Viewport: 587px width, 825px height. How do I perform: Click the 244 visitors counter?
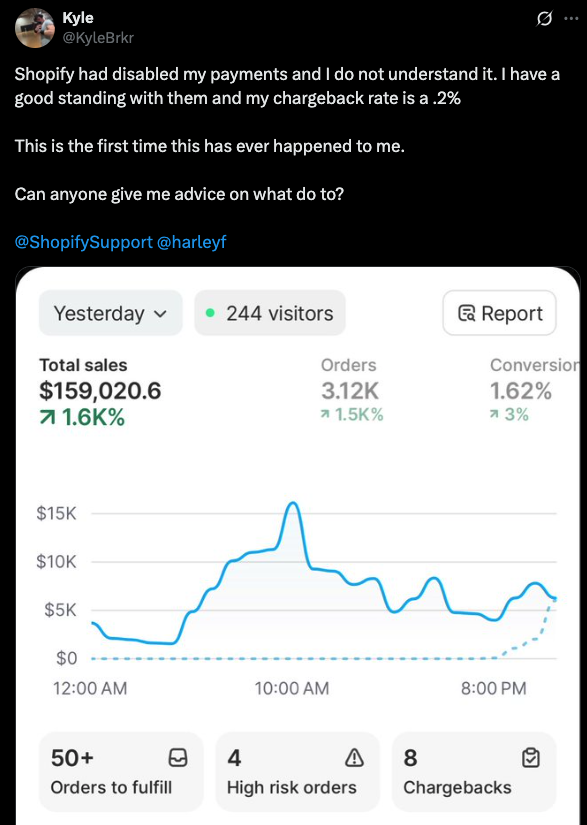[x=271, y=312]
